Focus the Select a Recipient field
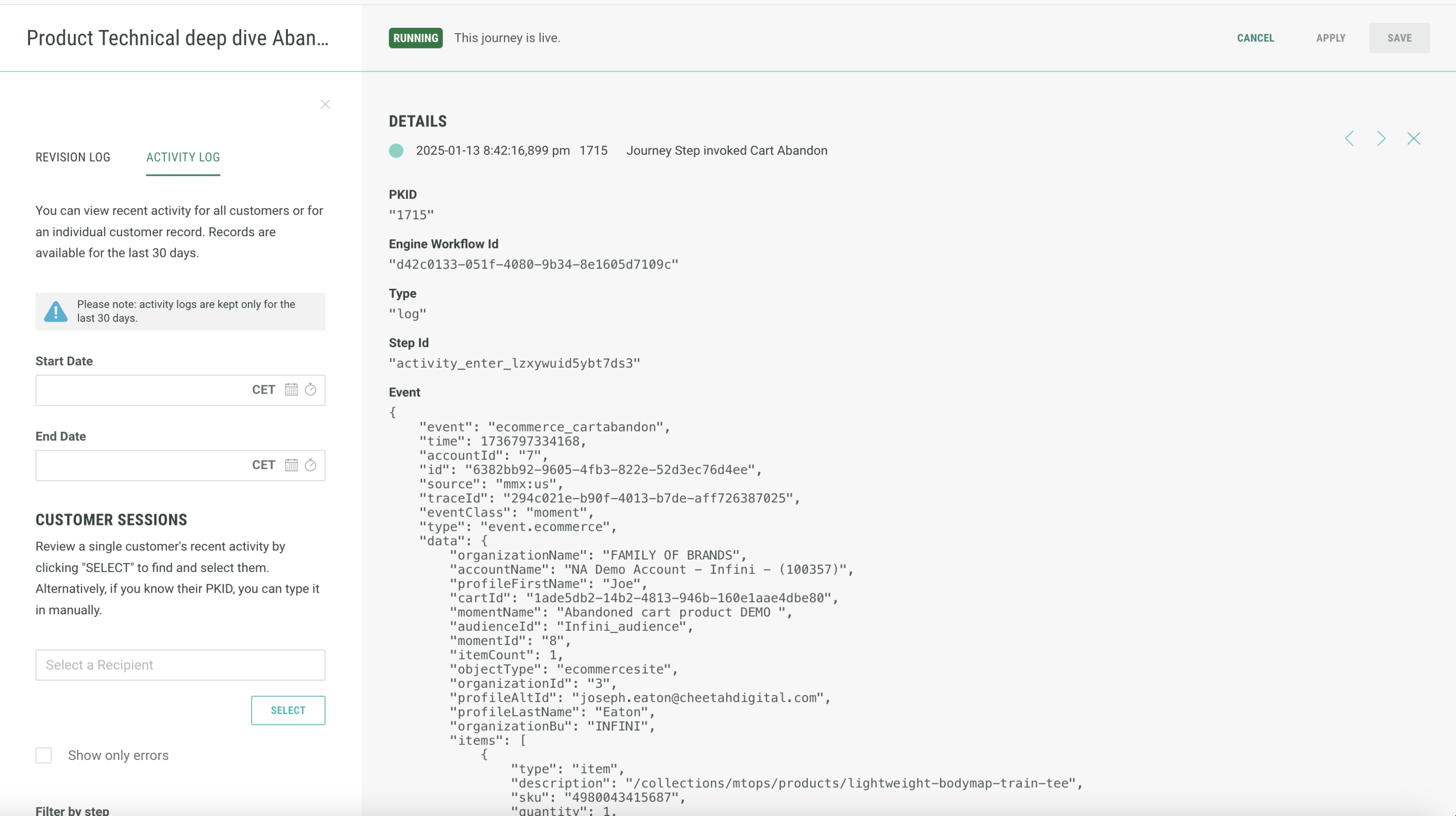 click(x=180, y=664)
